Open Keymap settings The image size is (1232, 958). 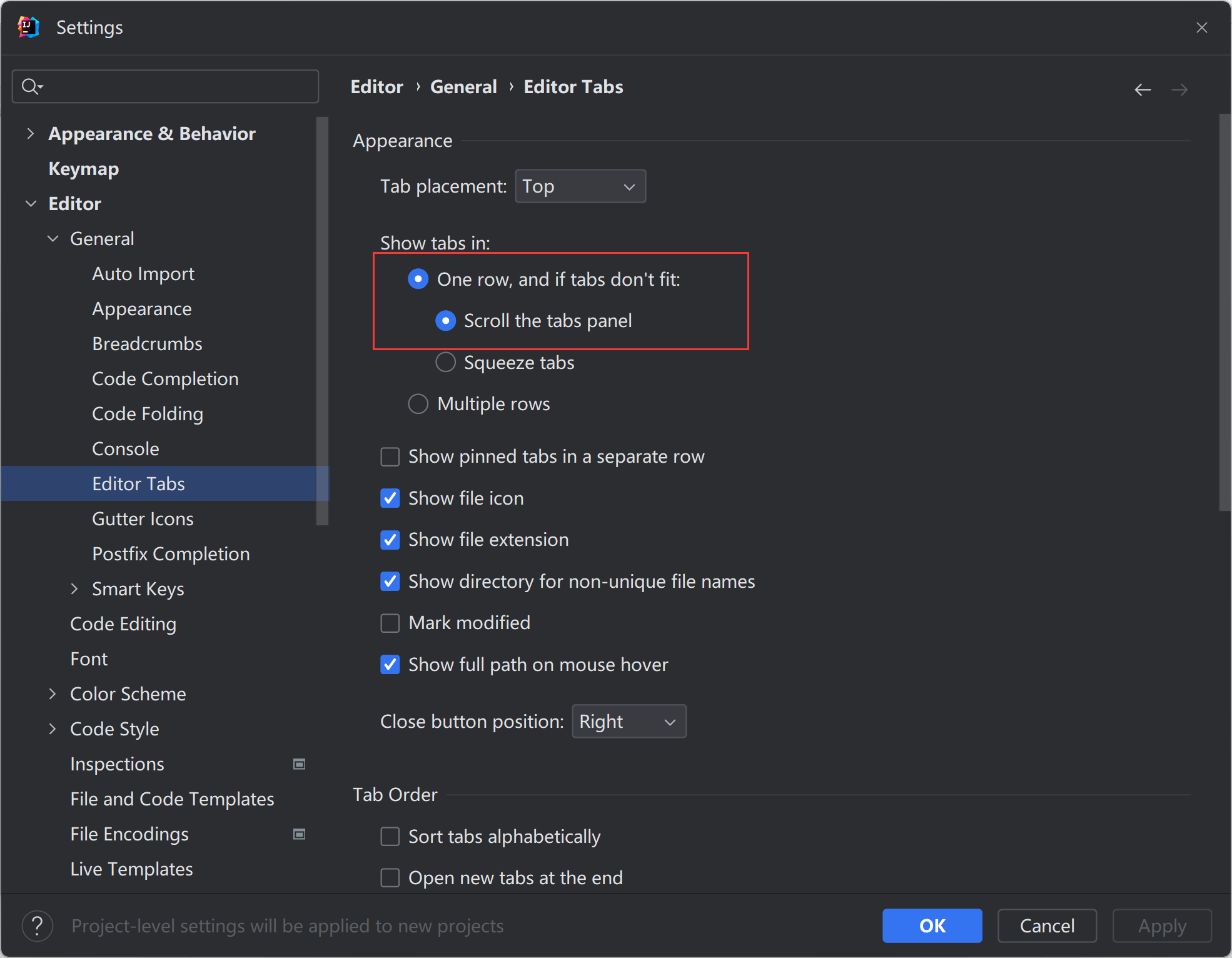pyautogui.click(x=84, y=169)
